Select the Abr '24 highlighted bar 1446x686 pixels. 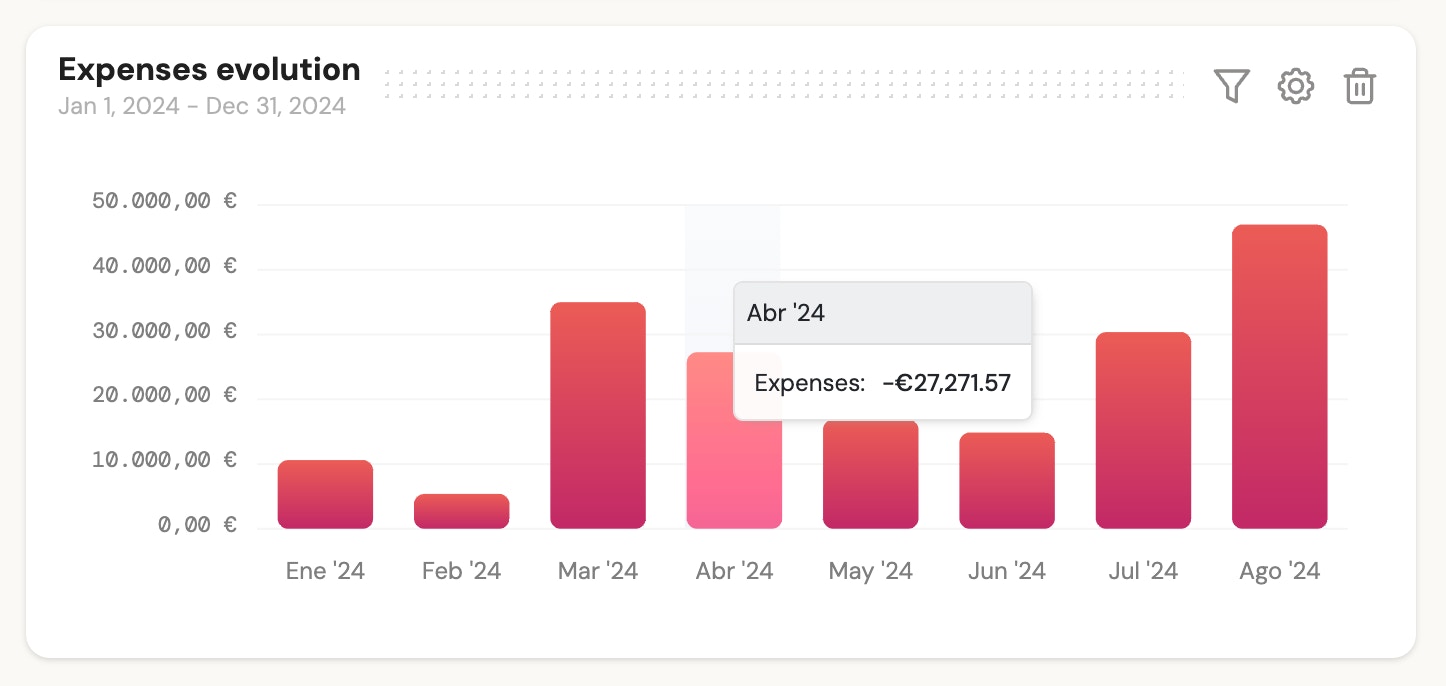[734, 480]
